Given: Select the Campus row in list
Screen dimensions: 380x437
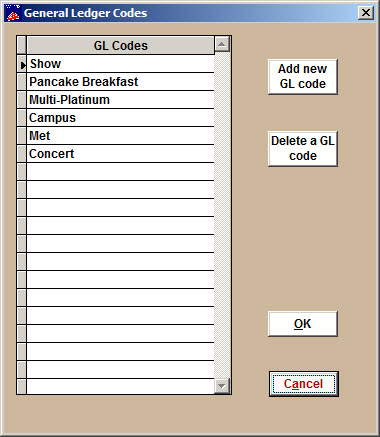Looking at the screenshot, I should pyautogui.click(x=120, y=118).
